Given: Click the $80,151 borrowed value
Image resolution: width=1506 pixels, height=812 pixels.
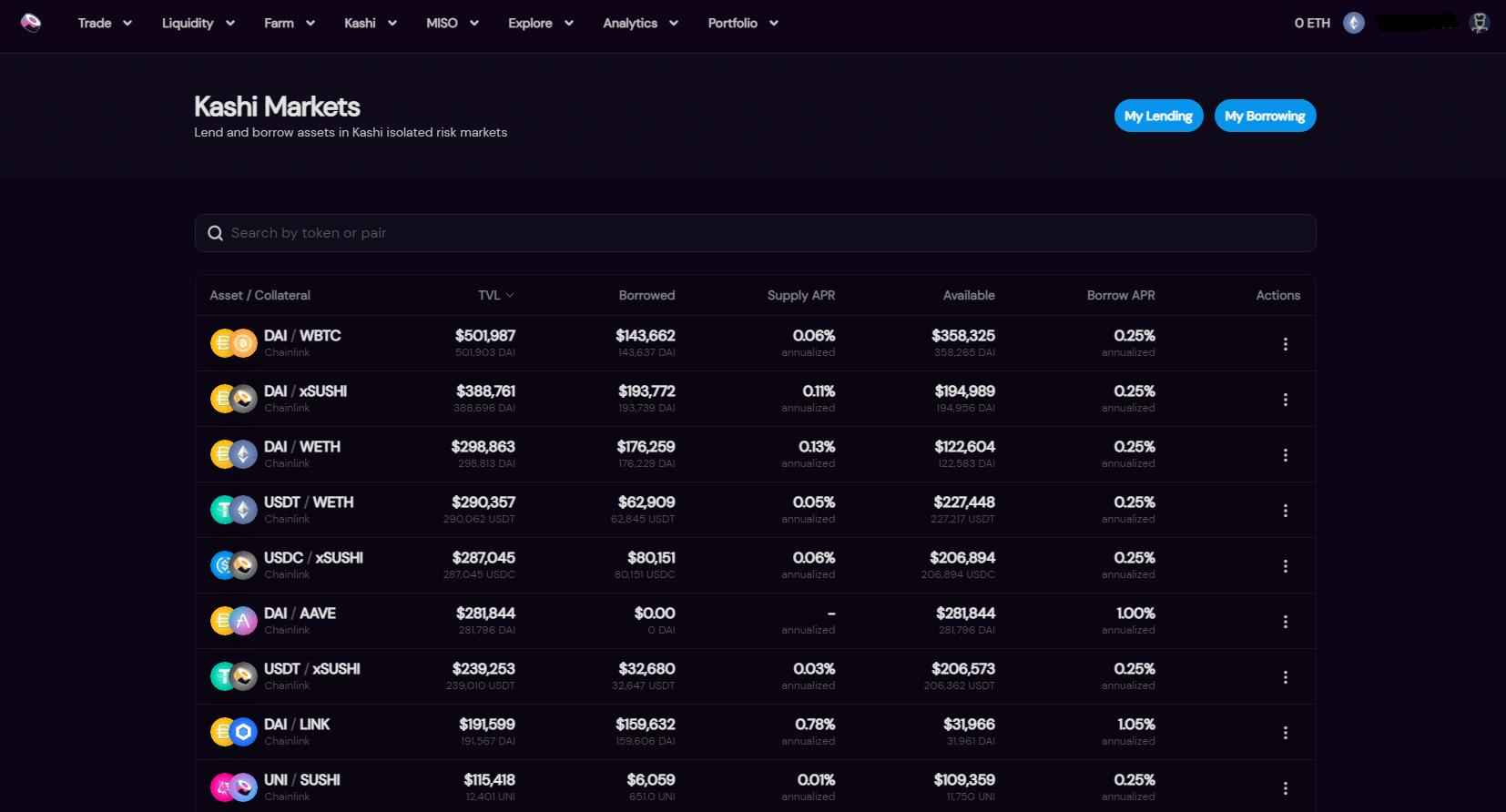Looking at the screenshot, I should point(651,558).
